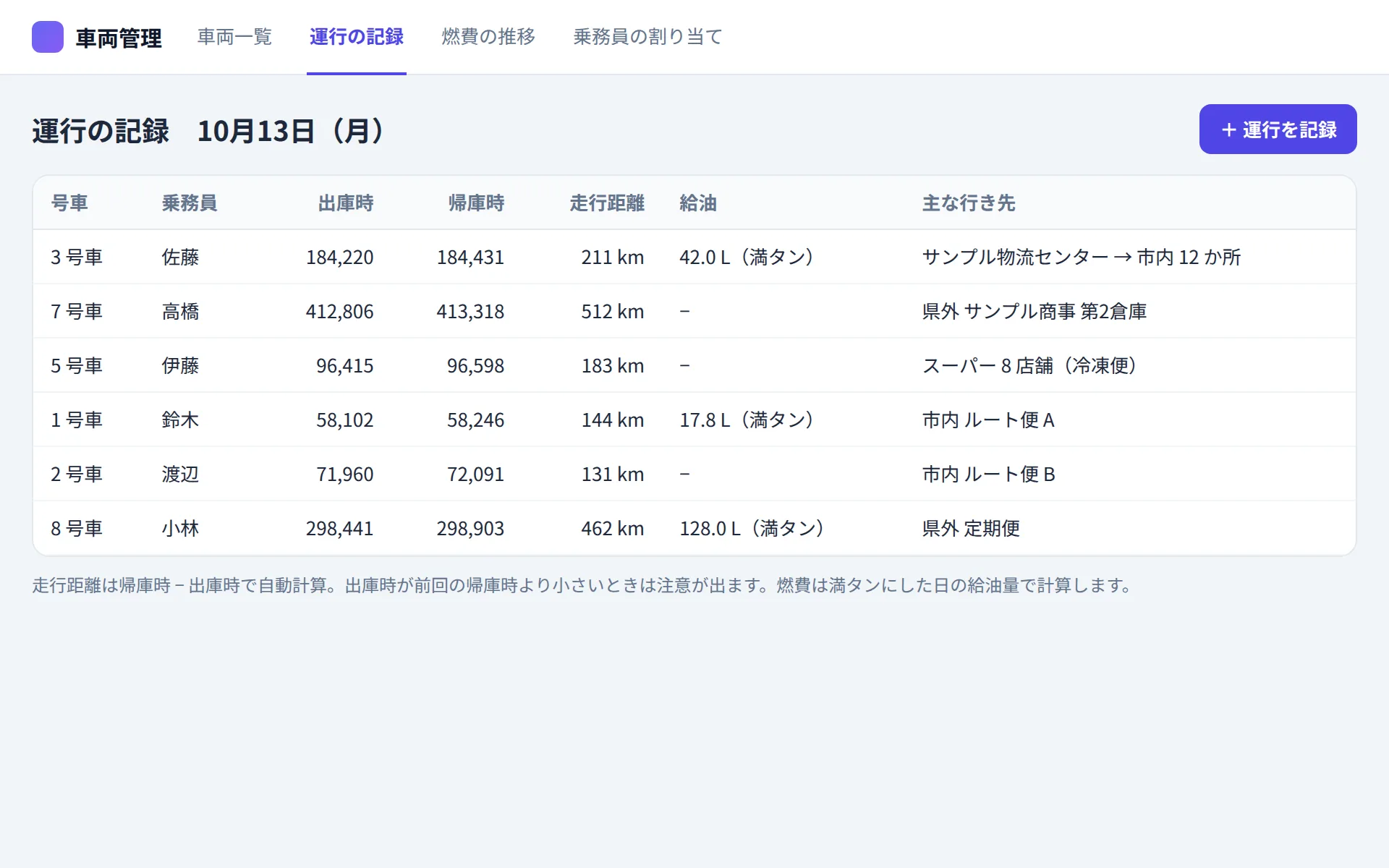Select the 3 号車 row label

click(77, 258)
